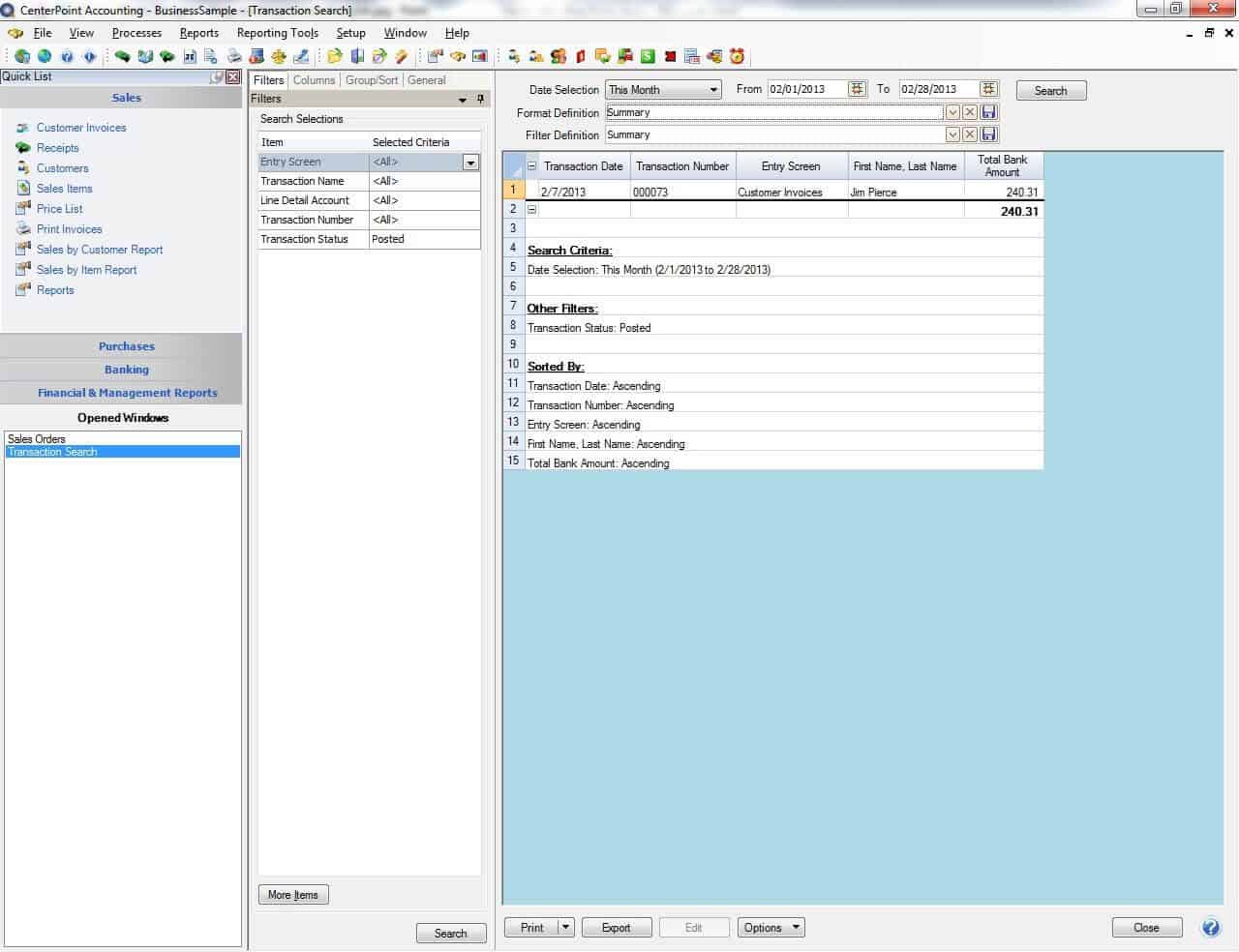Switch to the Group/Sort tab
This screenshot has height=952, width=1239.
[372, 80]
